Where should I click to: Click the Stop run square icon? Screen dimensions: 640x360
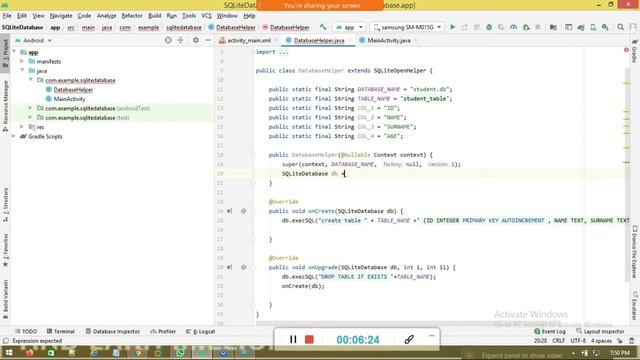[538, 27]
